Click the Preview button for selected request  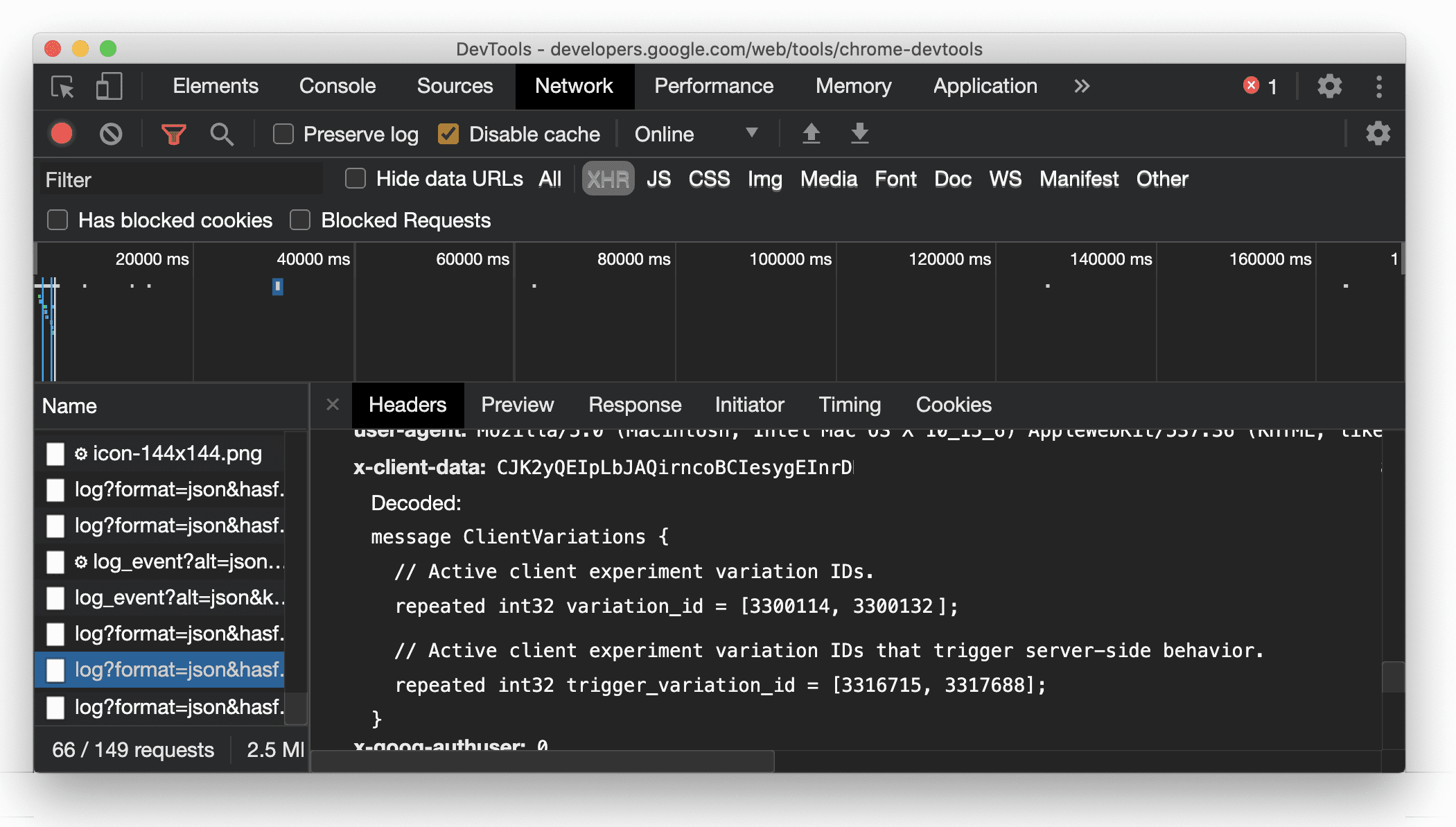(x=518, y=405)
